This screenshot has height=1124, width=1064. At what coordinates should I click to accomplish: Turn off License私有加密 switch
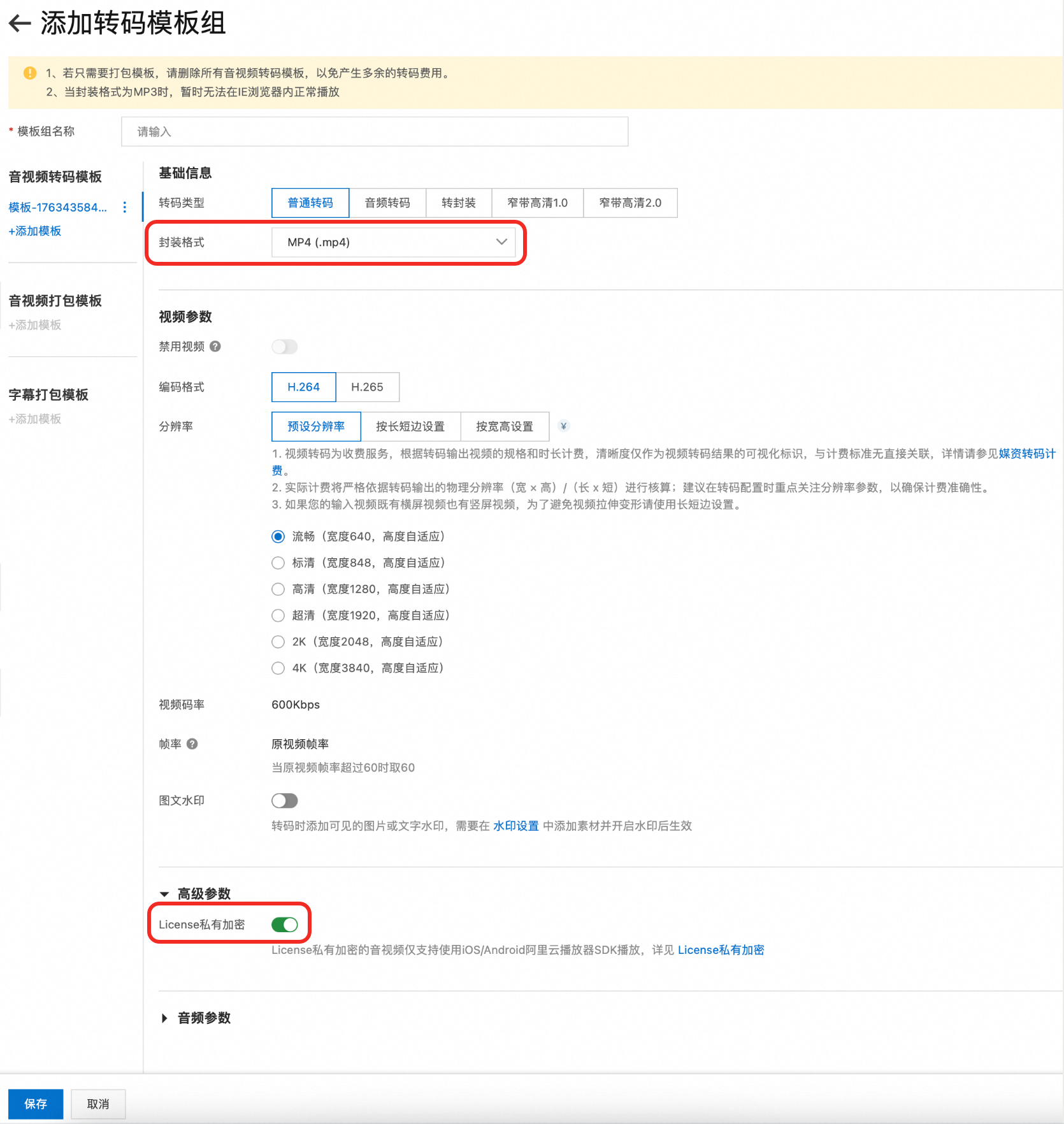[x=285, y=925]
